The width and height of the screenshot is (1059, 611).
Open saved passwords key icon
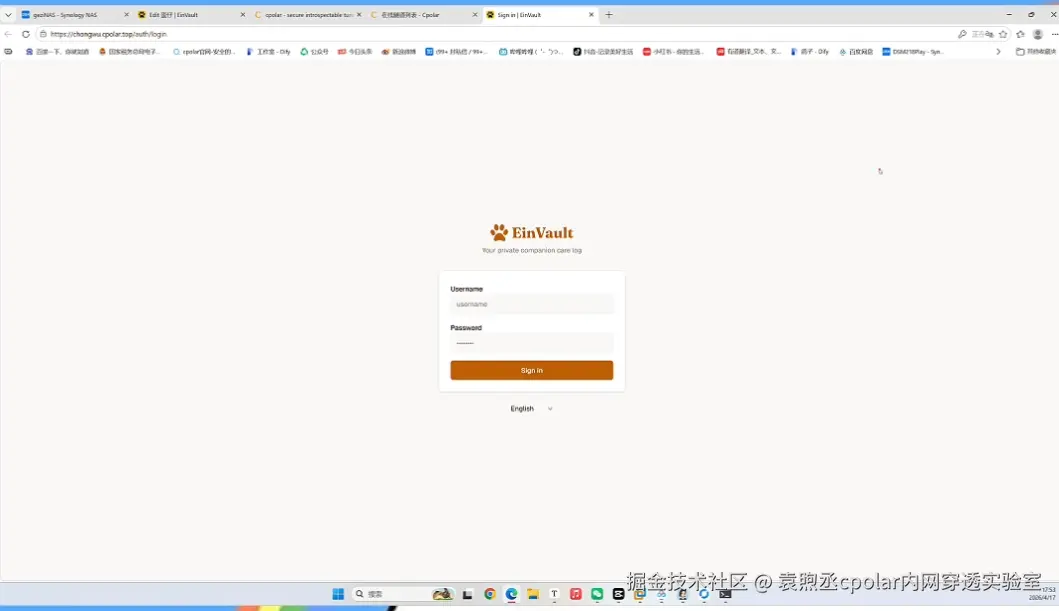click(x=962, y=34)
